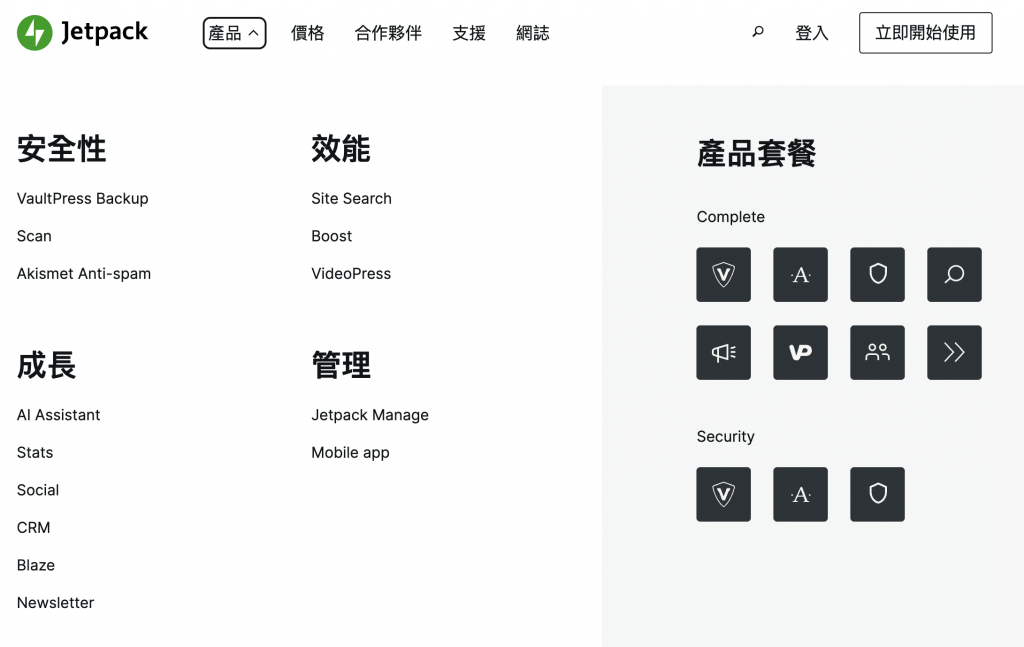The height and width of the screenshot is (647, 1024).
Task: Open the Scan product link
Action: click(x=34, y=236)
